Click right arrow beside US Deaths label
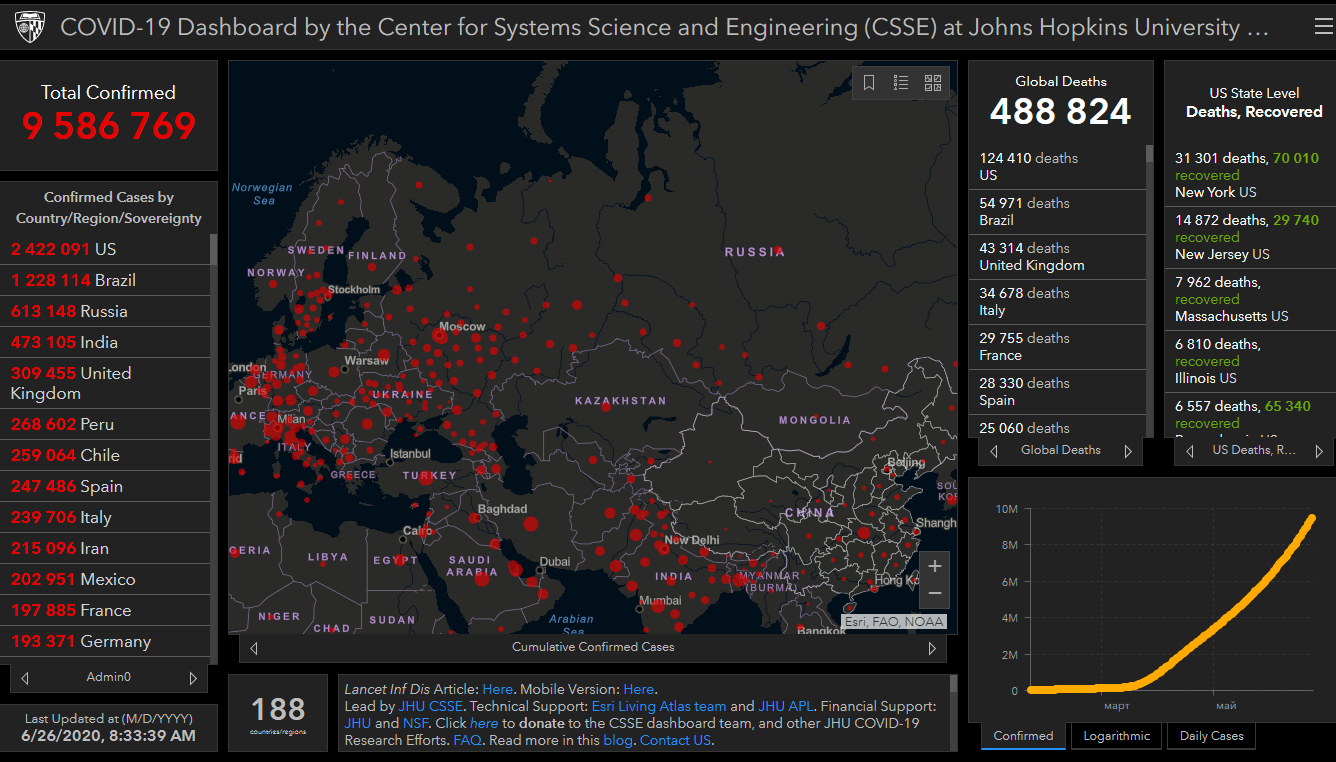 [x=1318, y=451]
